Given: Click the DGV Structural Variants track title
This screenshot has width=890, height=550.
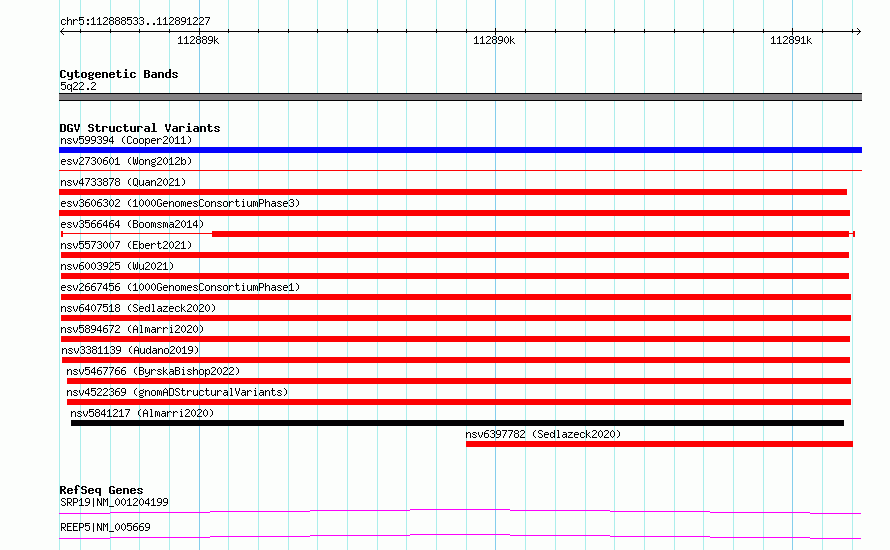Looking at the screenshot, I should [x=140, y=128].
